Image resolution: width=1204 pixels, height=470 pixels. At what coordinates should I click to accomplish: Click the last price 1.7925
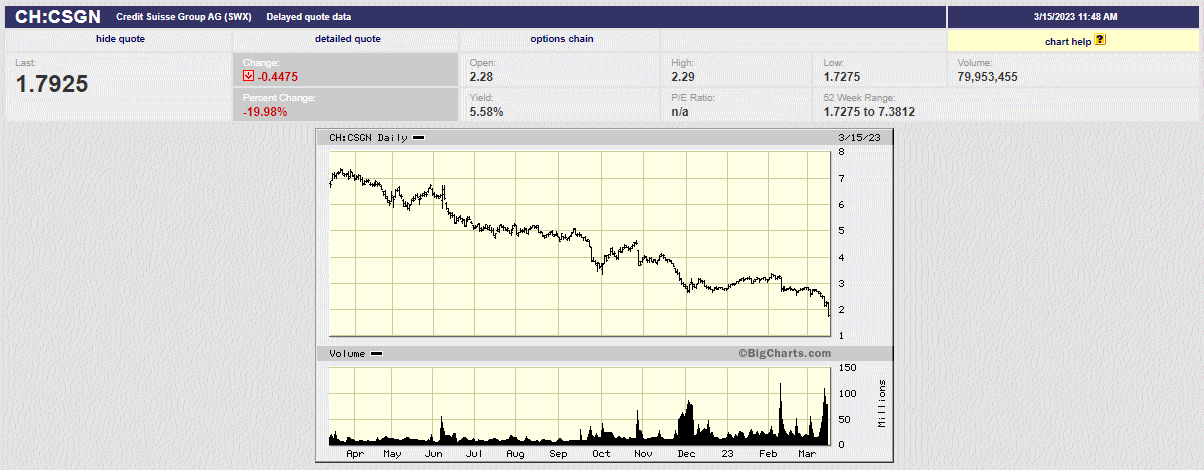click(52, 84)
